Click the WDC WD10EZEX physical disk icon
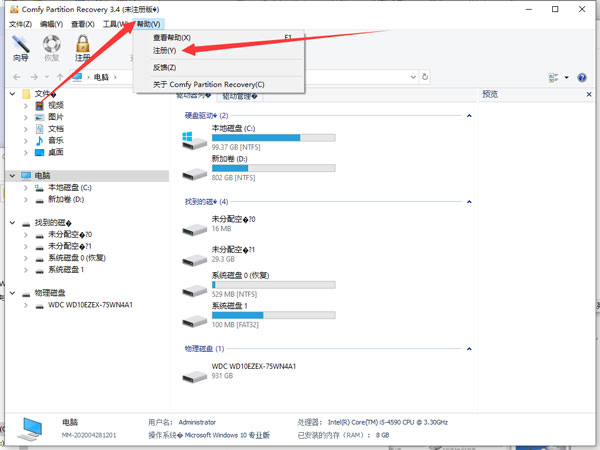Screen dimensions: 600x450 pos(194,377)
